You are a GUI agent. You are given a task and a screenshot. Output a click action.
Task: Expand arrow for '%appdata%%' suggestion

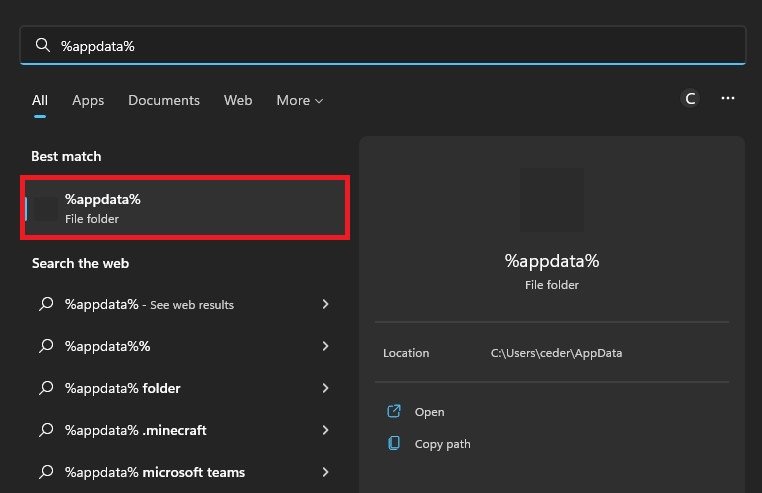326,346
